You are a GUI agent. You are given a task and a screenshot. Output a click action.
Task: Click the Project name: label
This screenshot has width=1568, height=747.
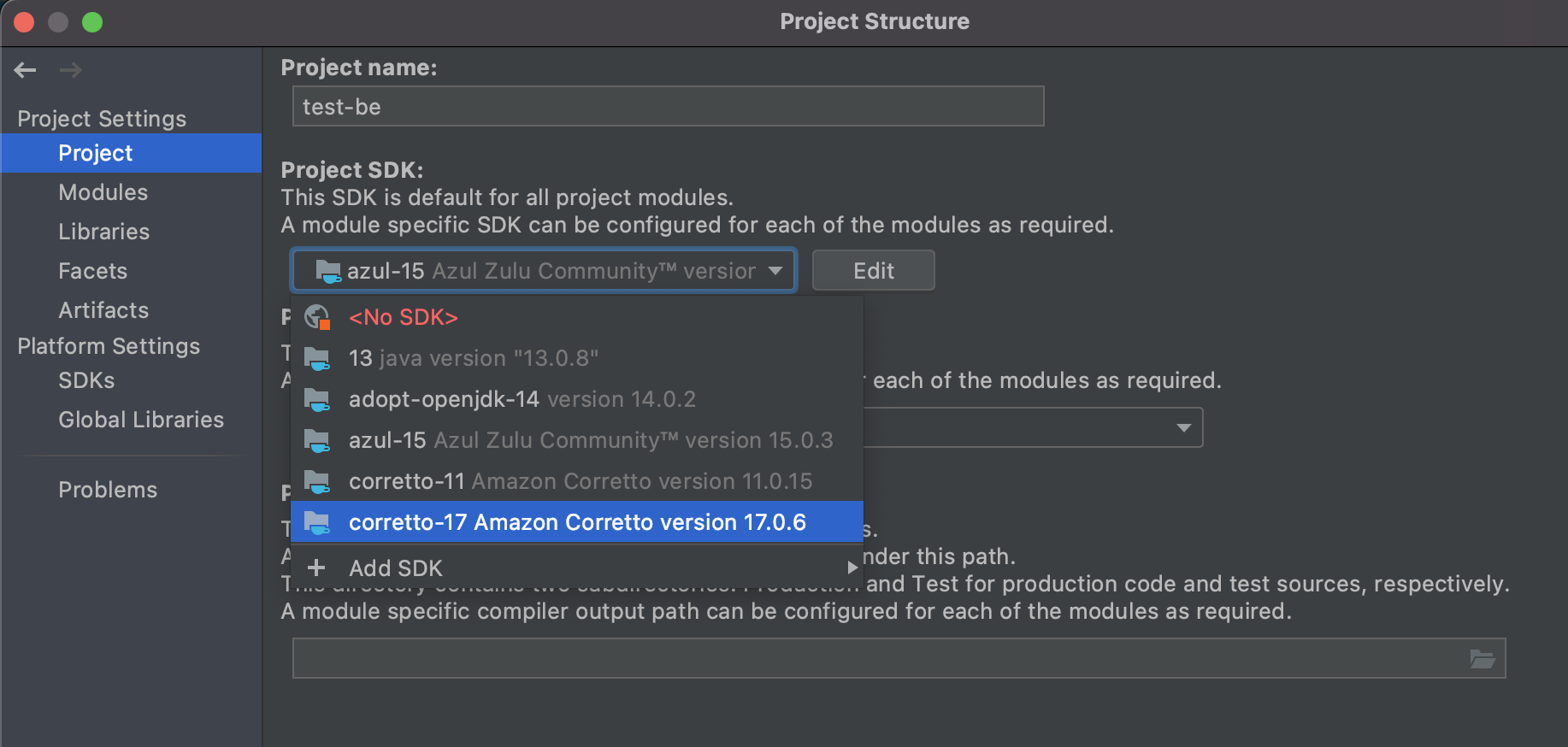click(x=359, y=68)
